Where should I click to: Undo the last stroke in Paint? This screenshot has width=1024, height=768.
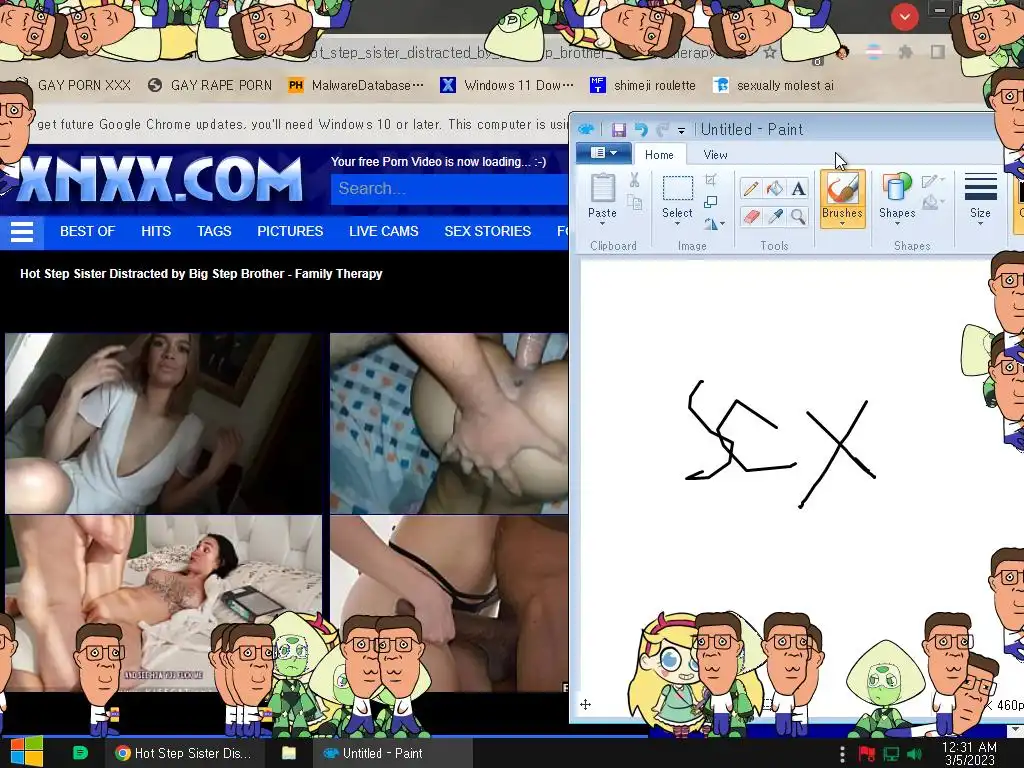pos(641,129)
